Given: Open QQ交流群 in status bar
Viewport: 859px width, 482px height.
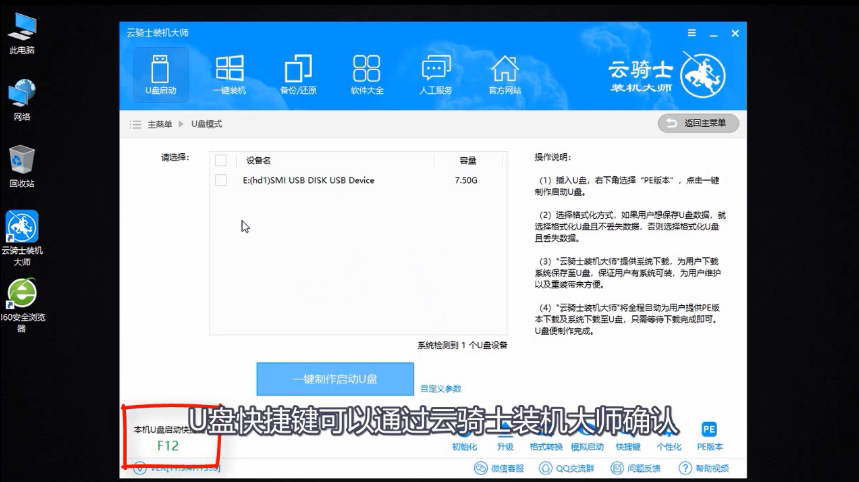Looking at the screenshot, I should (x=567, y=468).
